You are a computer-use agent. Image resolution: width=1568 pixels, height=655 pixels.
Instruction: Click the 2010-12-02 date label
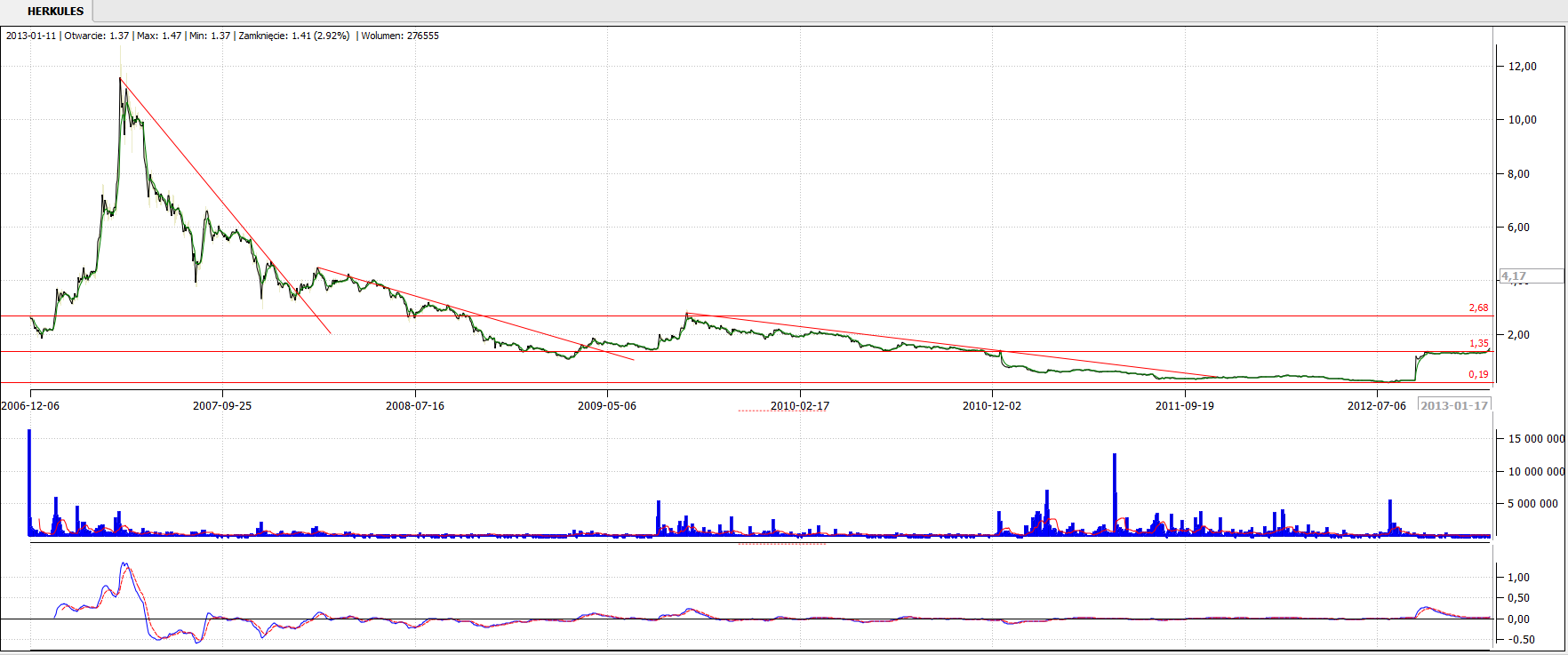[992, 405]
